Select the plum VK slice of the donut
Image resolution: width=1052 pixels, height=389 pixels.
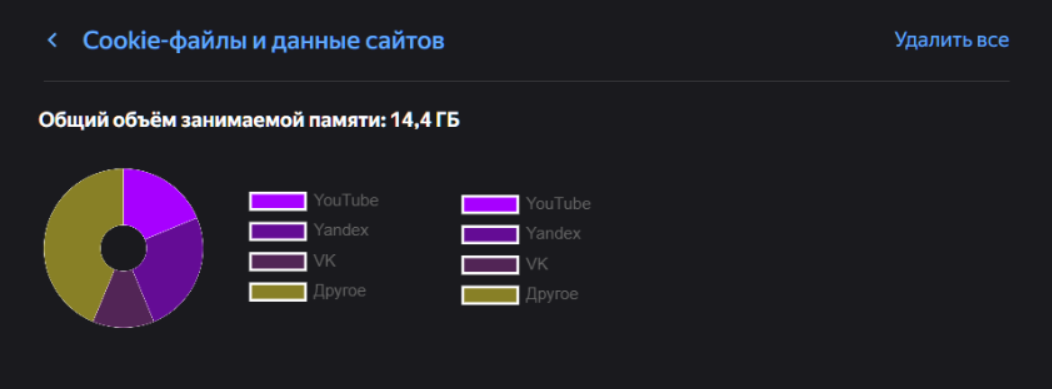click(x=121, y=300)
